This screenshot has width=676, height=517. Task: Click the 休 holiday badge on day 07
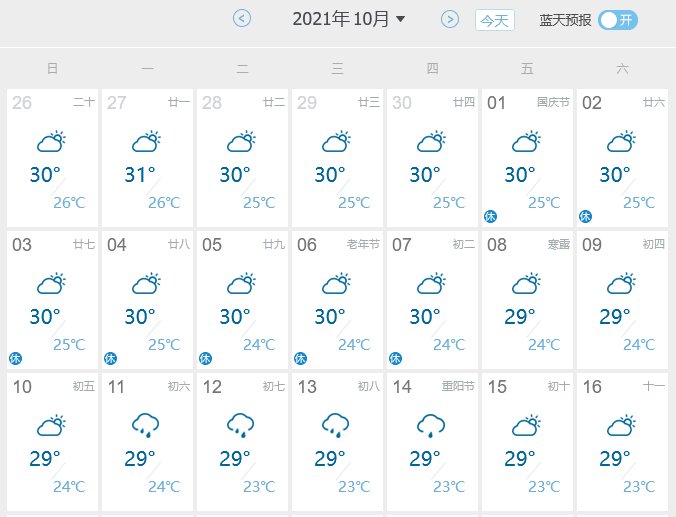pyautogui.click(x=395, y=358)
